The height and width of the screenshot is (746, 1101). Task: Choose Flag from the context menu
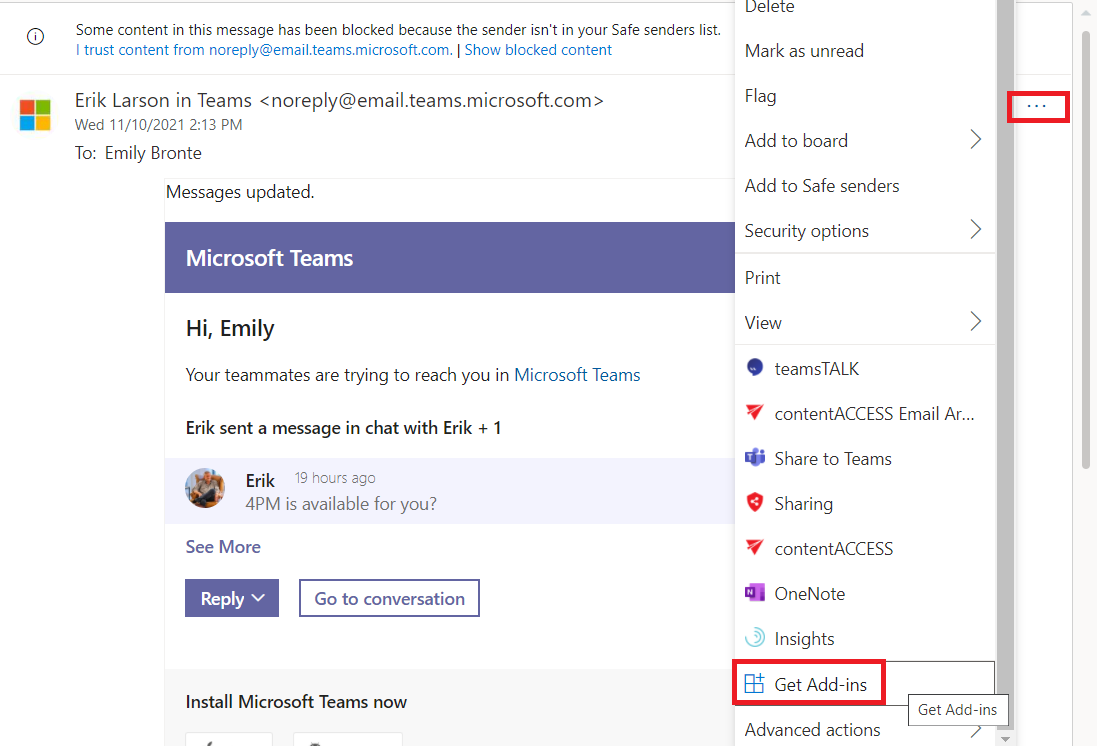761,96
